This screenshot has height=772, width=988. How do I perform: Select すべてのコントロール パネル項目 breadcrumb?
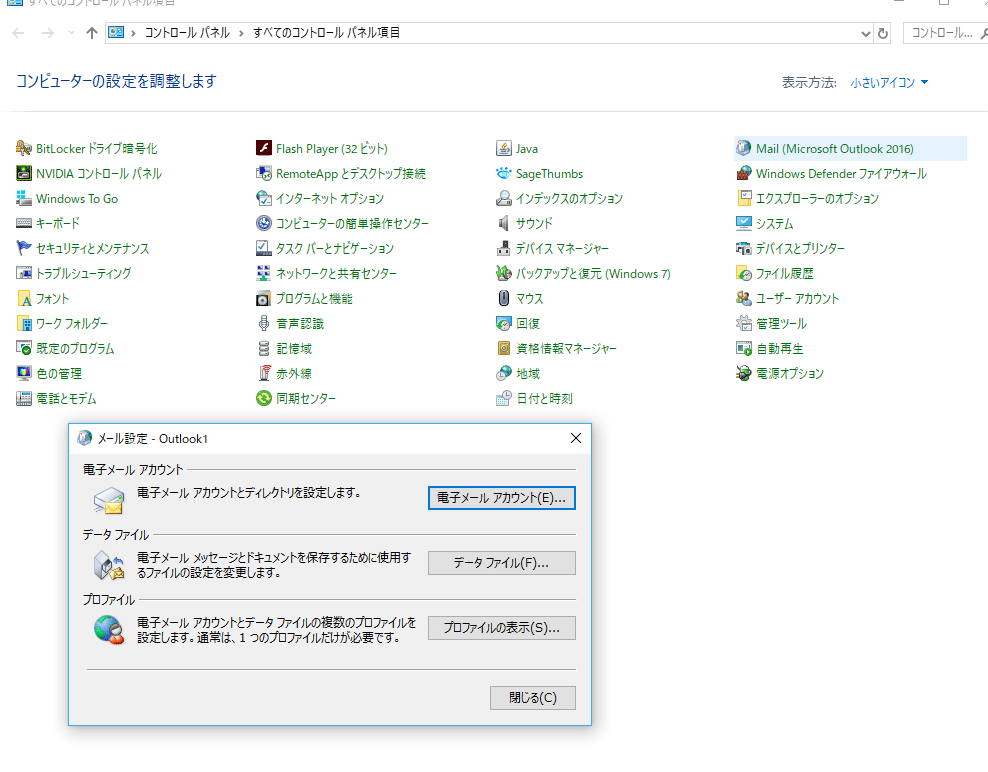coord(326,33)
